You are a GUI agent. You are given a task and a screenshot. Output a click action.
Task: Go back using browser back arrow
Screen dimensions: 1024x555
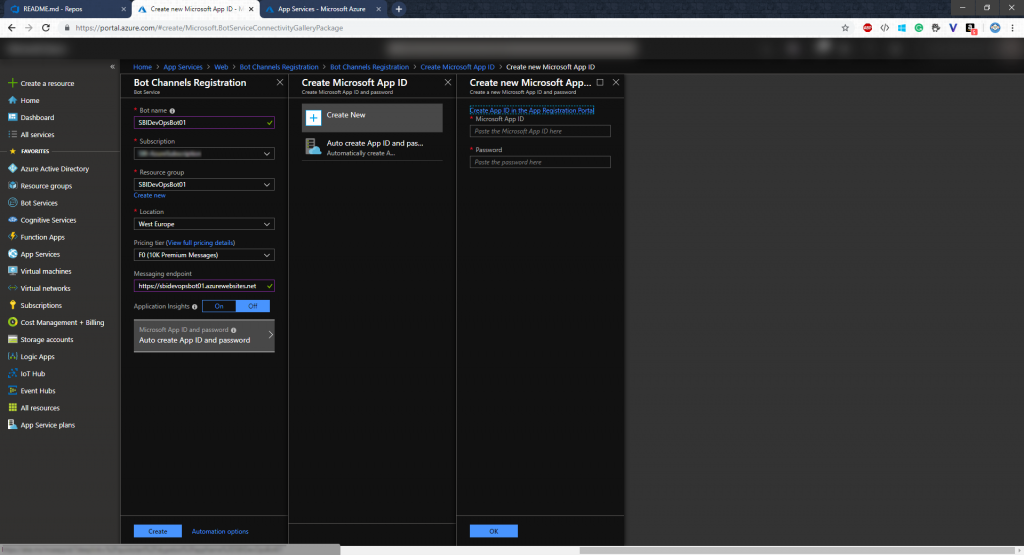[x=11, y=28]
